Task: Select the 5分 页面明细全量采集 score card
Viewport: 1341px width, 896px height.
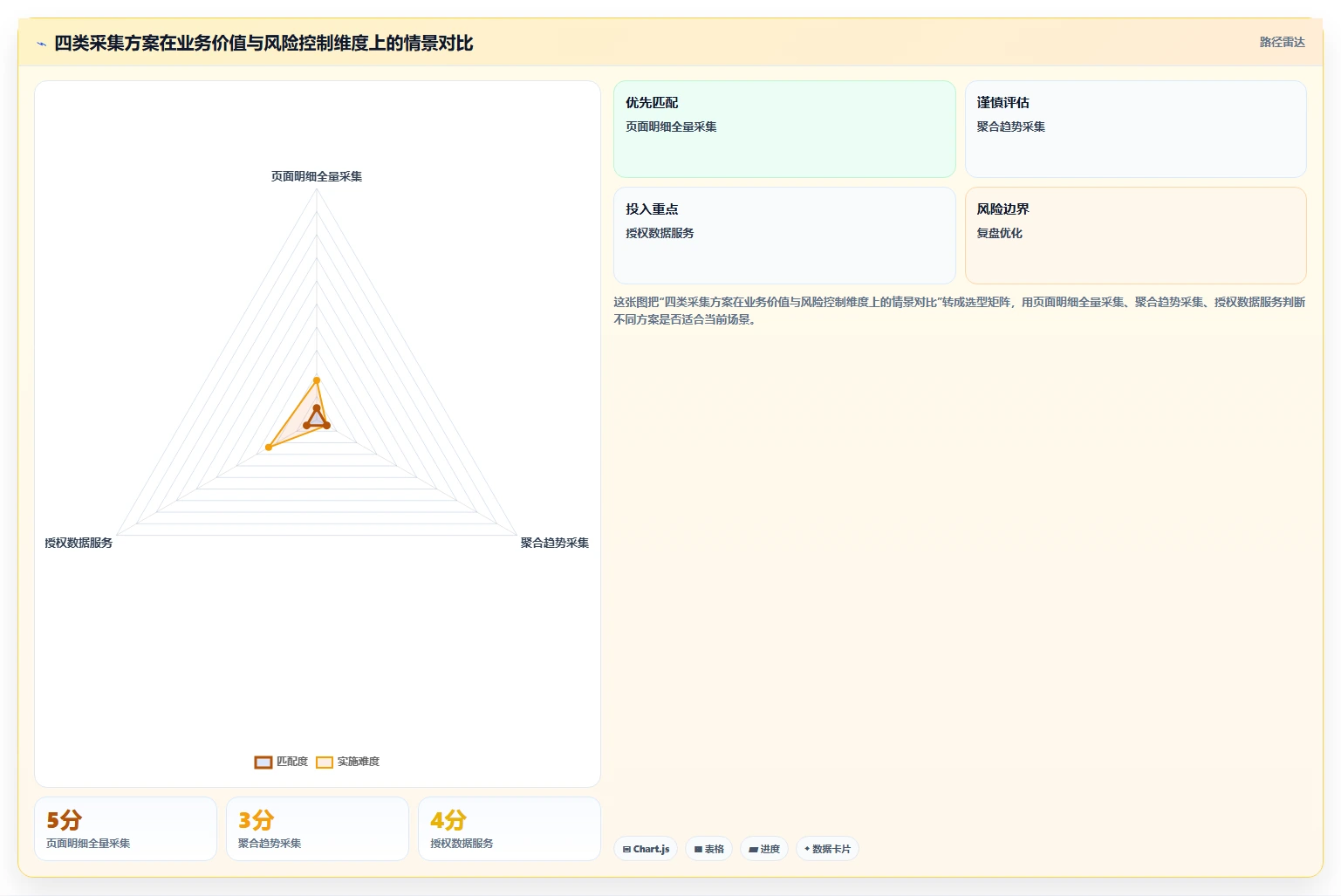Action: pos(126,829)
